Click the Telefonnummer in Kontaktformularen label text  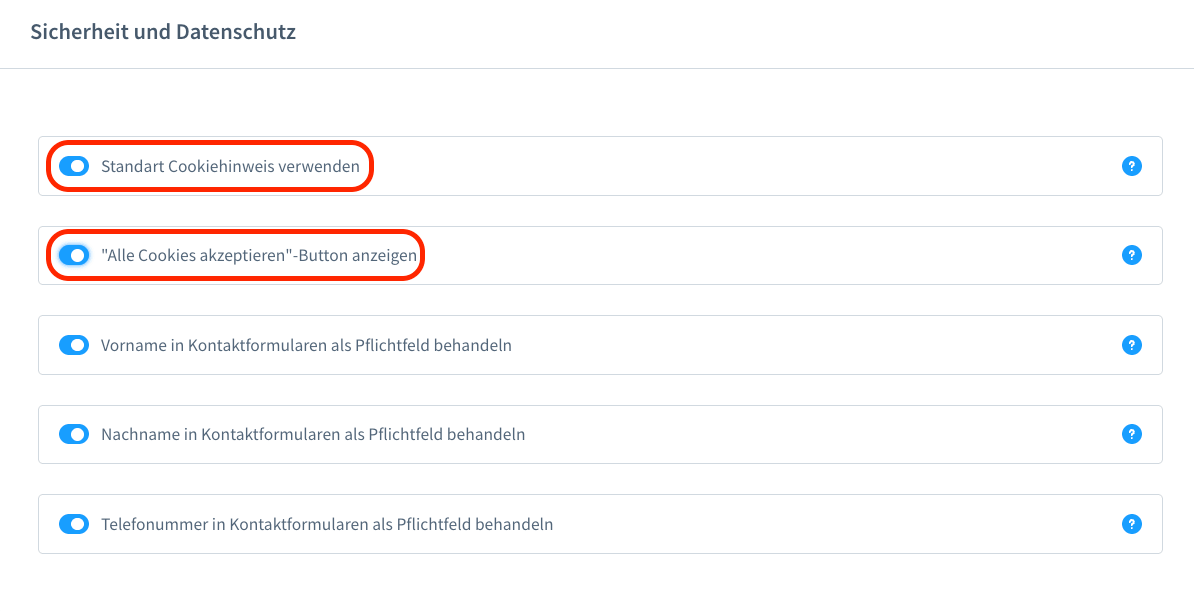(x=327, y=524)
